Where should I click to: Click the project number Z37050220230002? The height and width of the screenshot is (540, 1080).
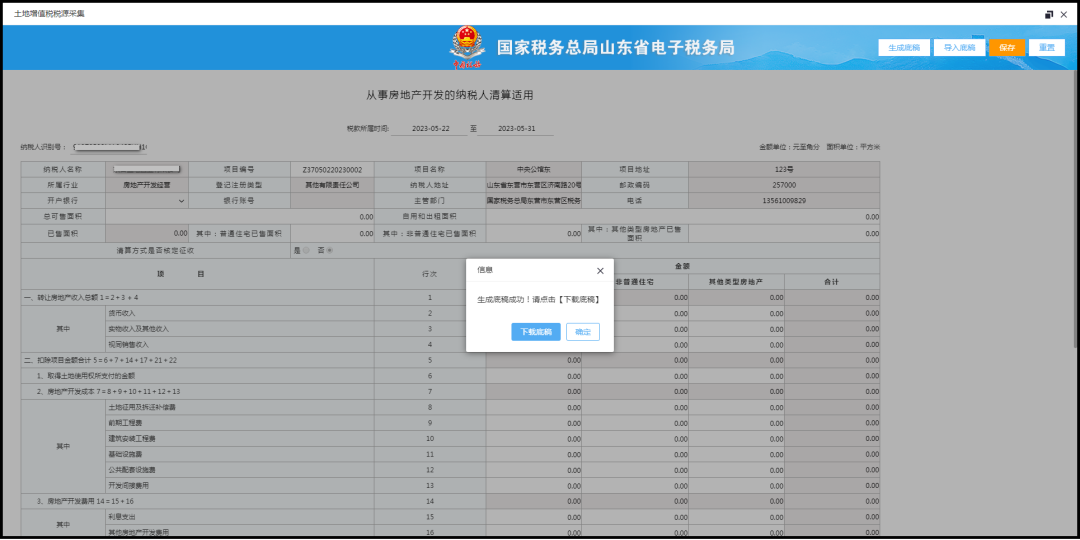tap(332, 169)
